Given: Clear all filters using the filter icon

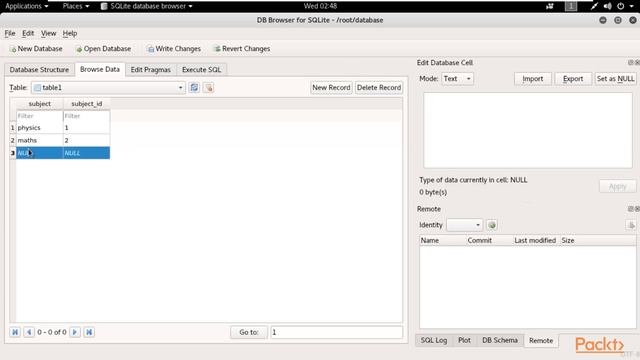Looking at the screenshot, I should tap(208, 87).
